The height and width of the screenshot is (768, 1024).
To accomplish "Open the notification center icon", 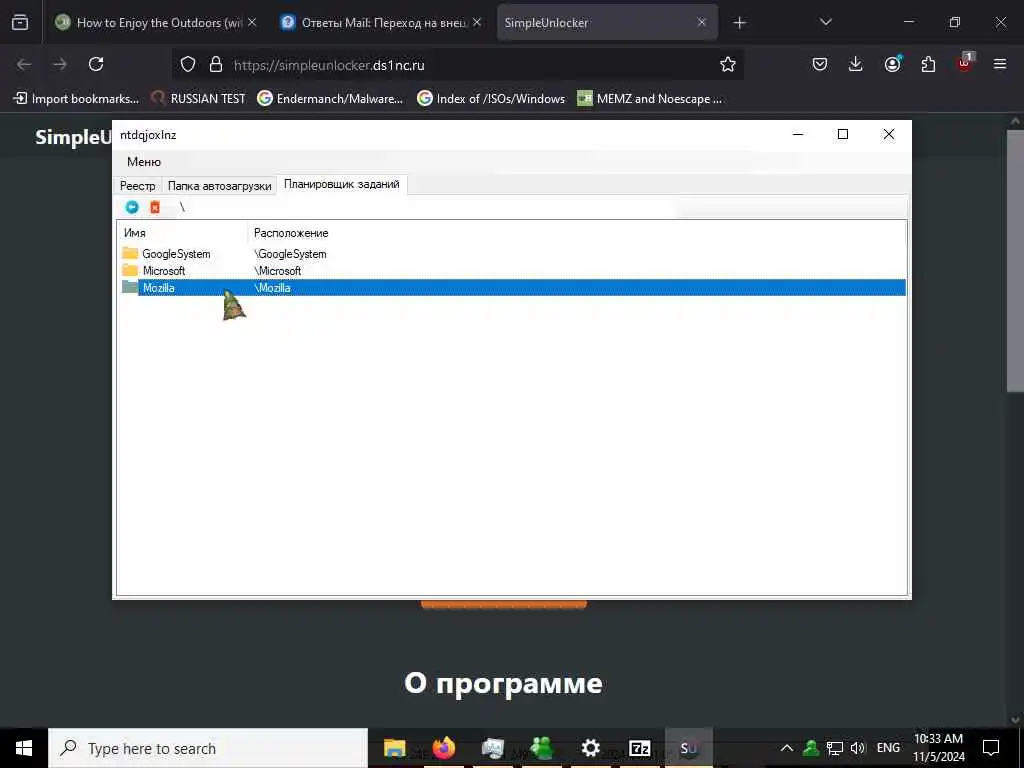I will [991, 748].
